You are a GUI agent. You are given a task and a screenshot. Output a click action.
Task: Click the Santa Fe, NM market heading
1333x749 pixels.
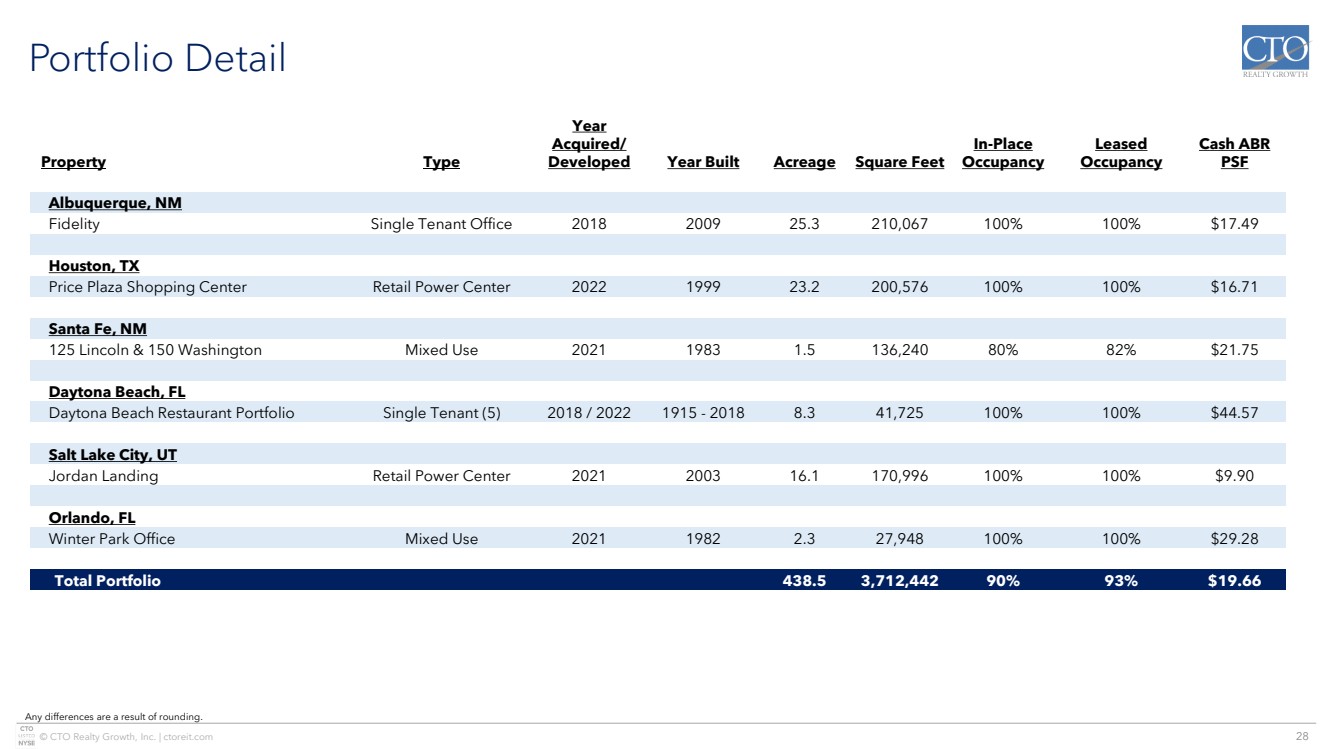98,329
